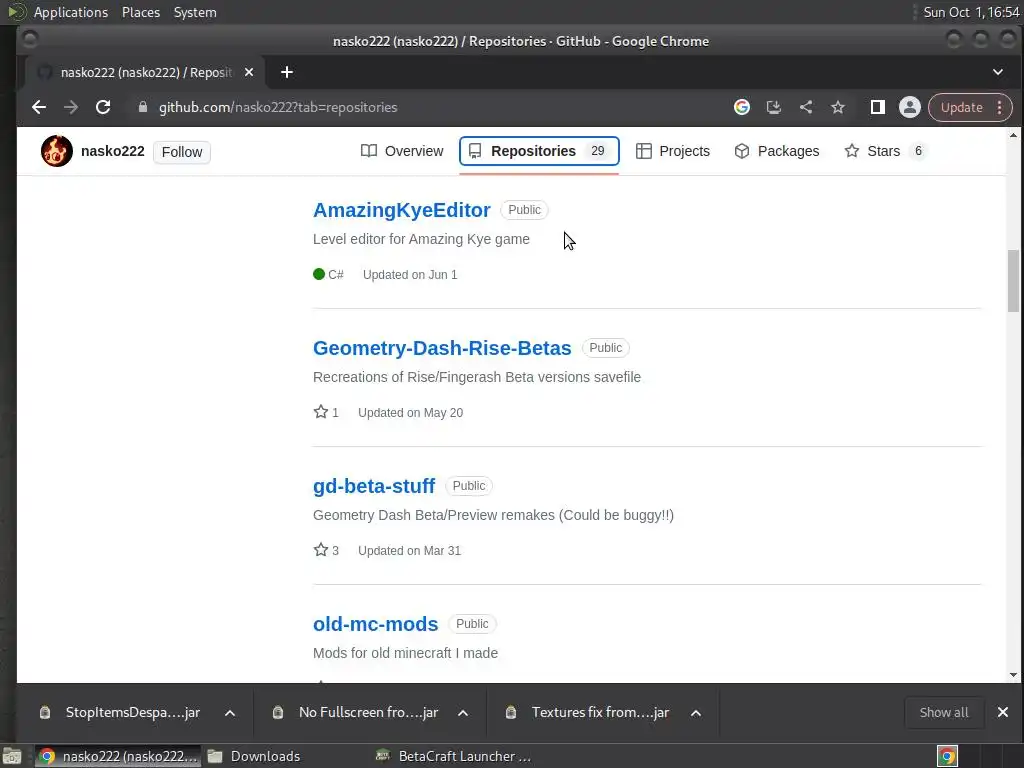Expand options for StopItemsDespa jar download
1024x768 pixels.
[x=230, y=712]
